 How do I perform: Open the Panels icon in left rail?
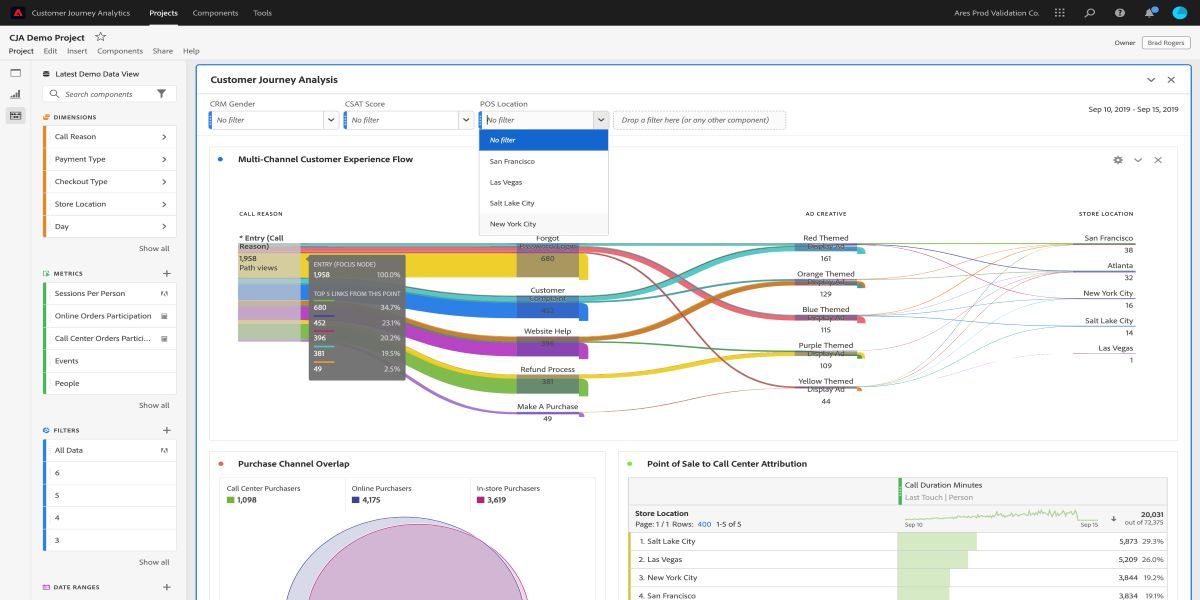pyautogui.click(x=15, y=73)
